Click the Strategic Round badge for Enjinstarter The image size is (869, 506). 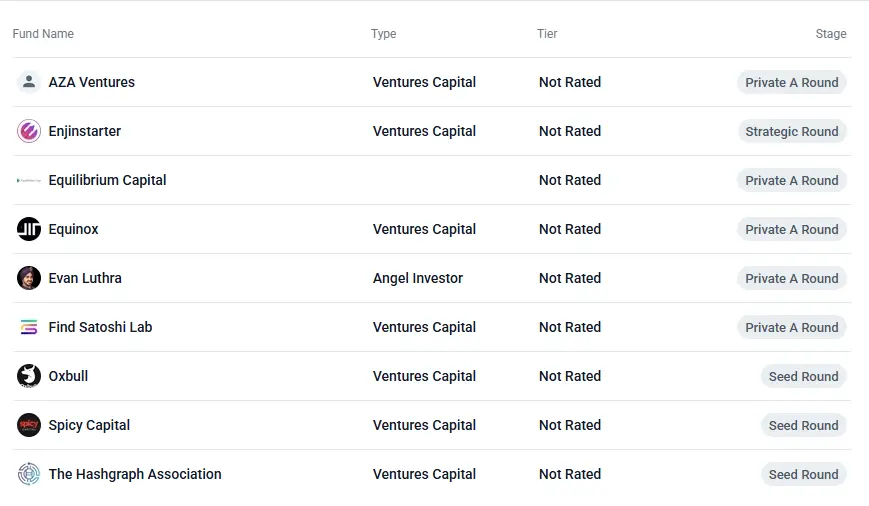pyautogui.click(x=791, y=131)
